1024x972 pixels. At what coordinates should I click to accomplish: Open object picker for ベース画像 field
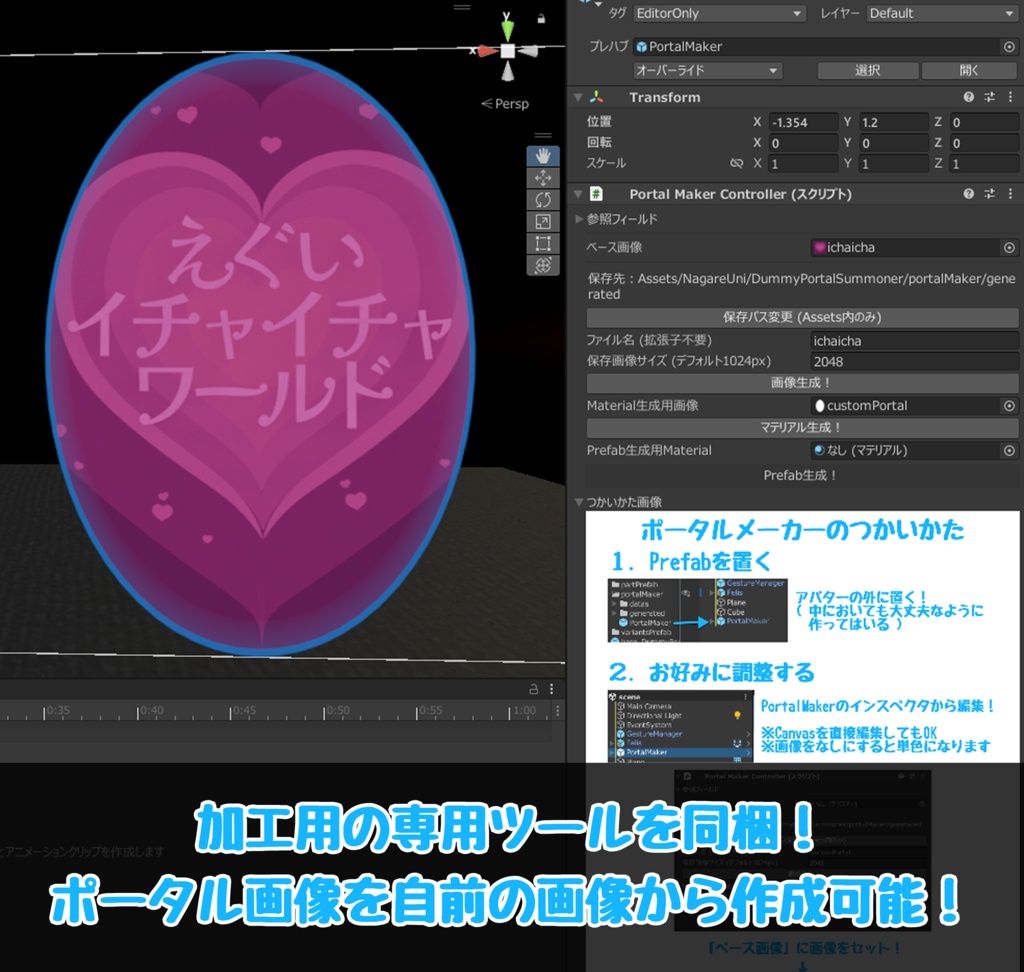1009,248
